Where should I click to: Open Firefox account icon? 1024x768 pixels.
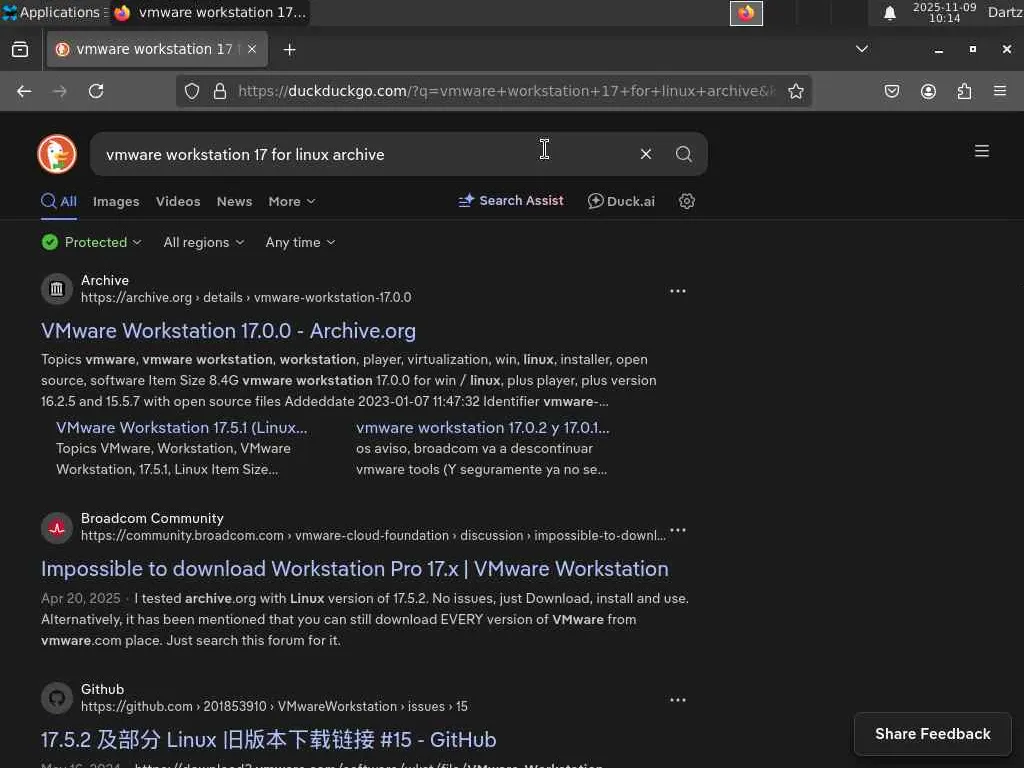pyautogui.click(x=928, y=91)
